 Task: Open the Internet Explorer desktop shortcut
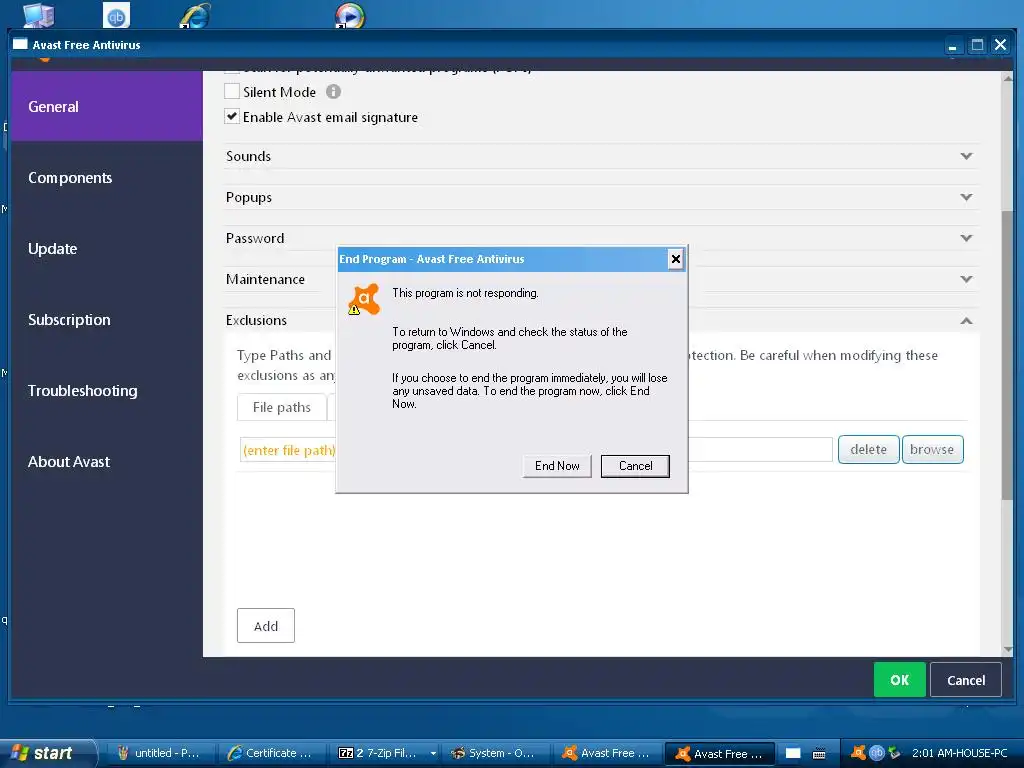[195, 14]
